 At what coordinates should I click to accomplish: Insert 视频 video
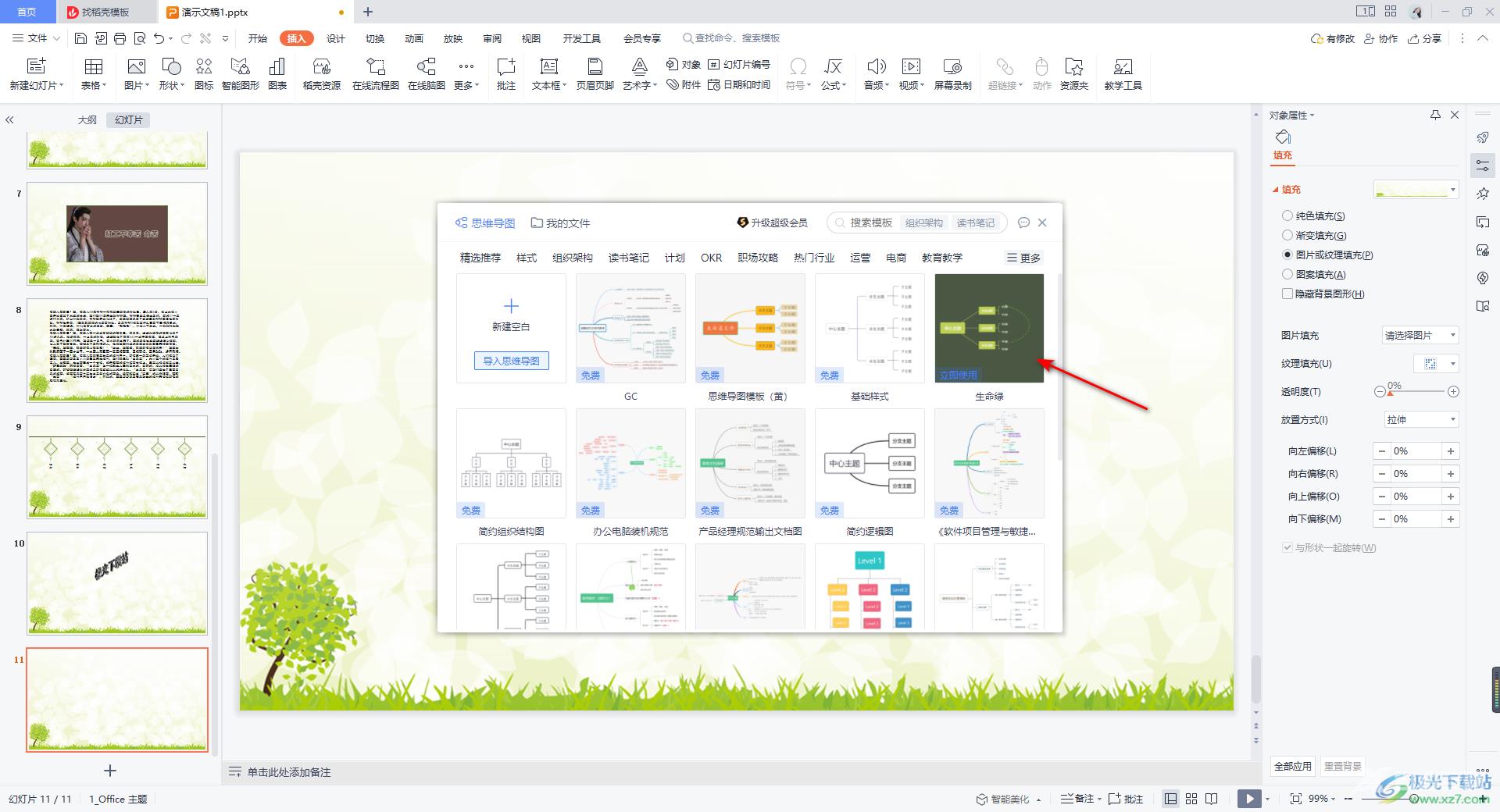[912, 74]
